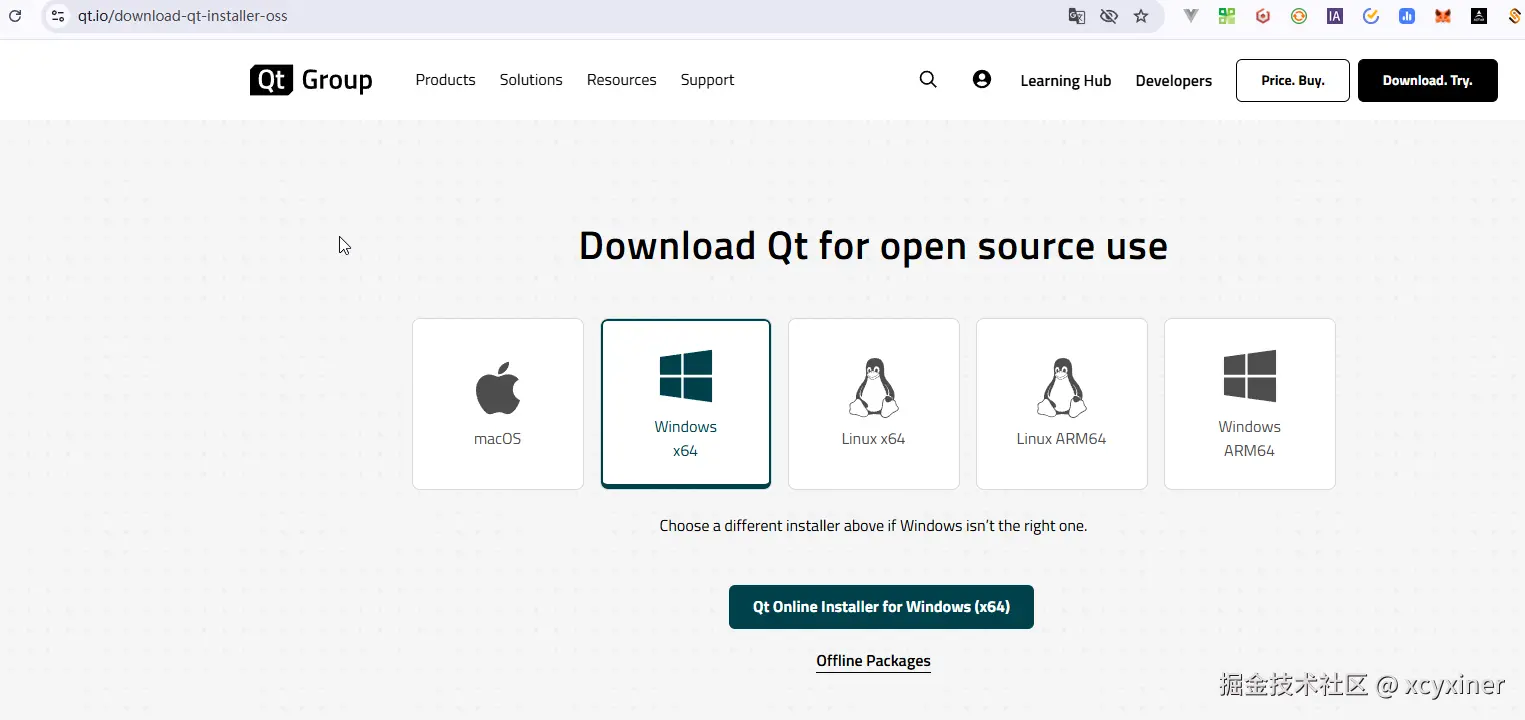
Task: Open the gray V-shaped Vue extension icon
Action: pyautogui.click(x=1191, y=16)
